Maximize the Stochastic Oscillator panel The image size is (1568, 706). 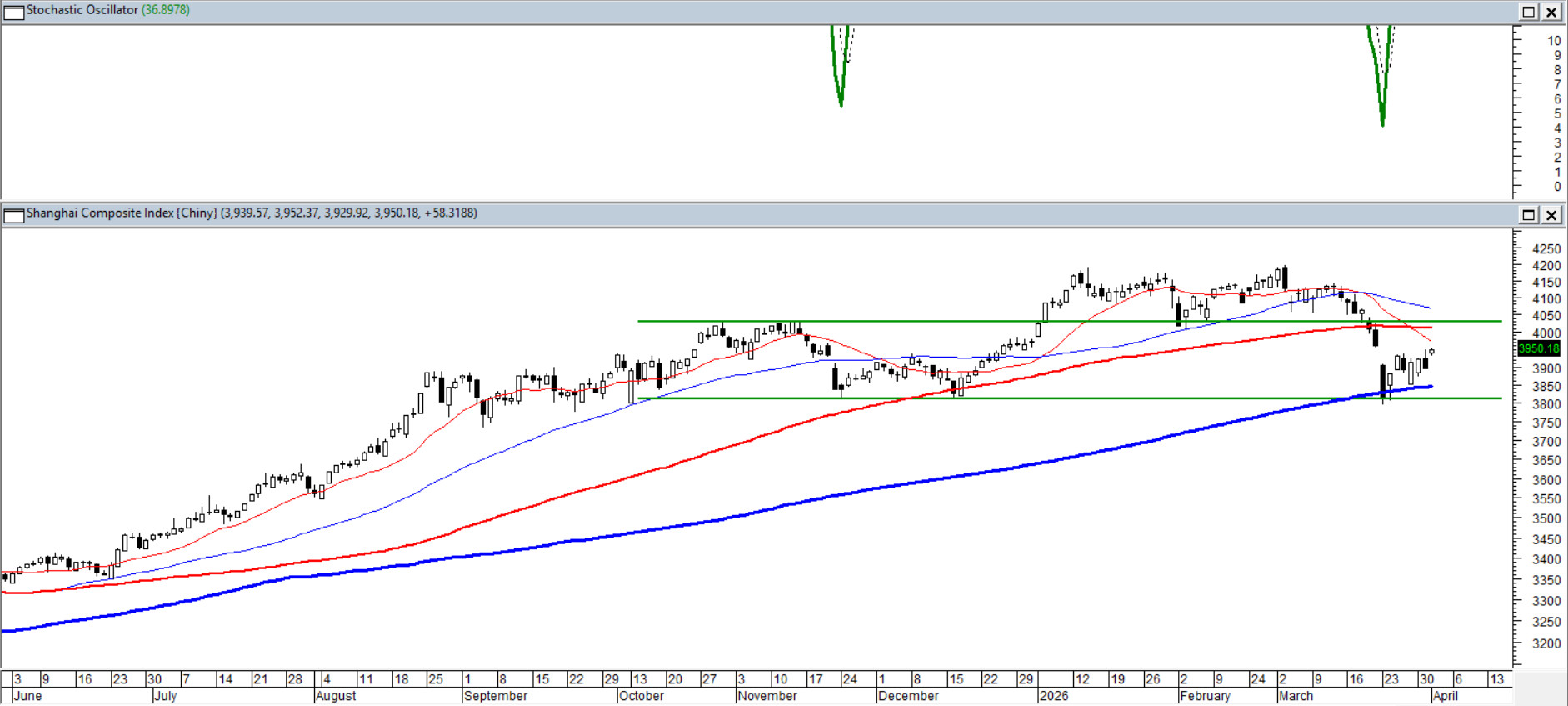(x=1529, y=12)
